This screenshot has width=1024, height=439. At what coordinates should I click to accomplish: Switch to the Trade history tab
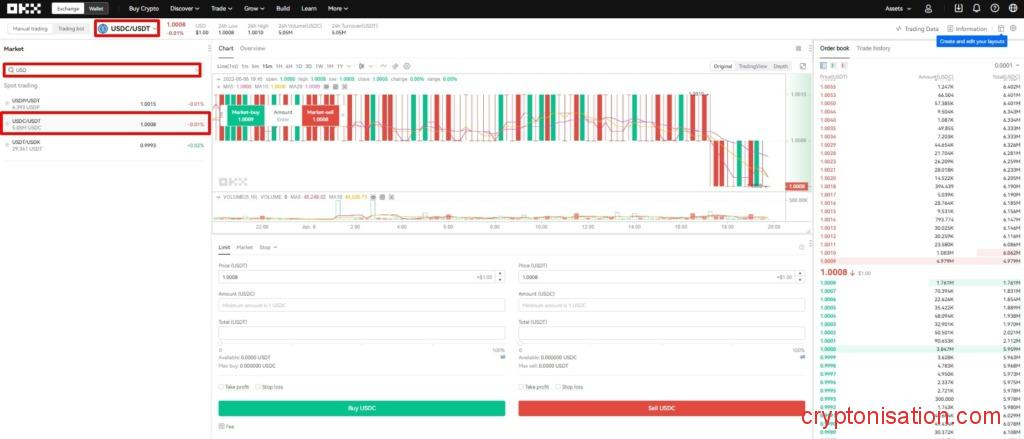pos(873,48)
